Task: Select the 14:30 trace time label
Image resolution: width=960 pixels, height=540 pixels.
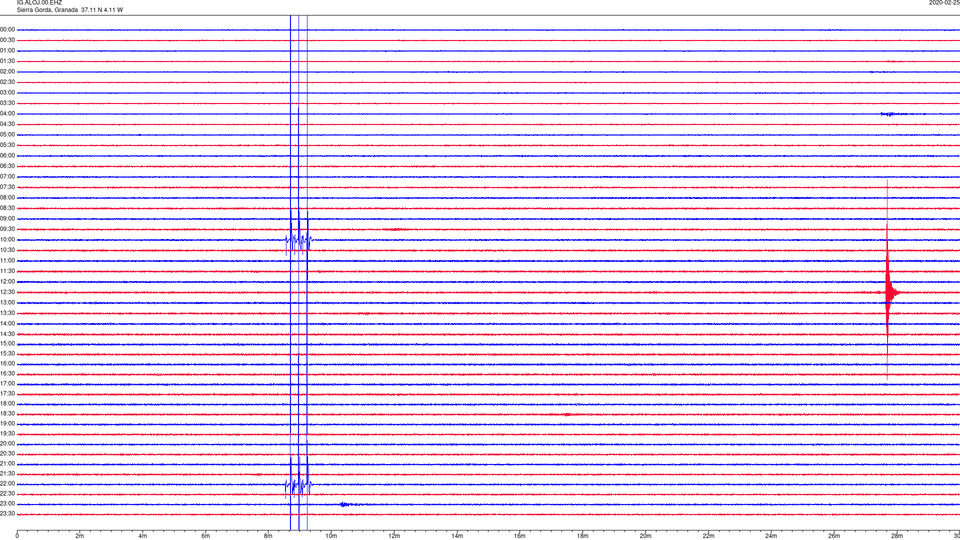Action: pyautogui.click(x=7, y=334)
